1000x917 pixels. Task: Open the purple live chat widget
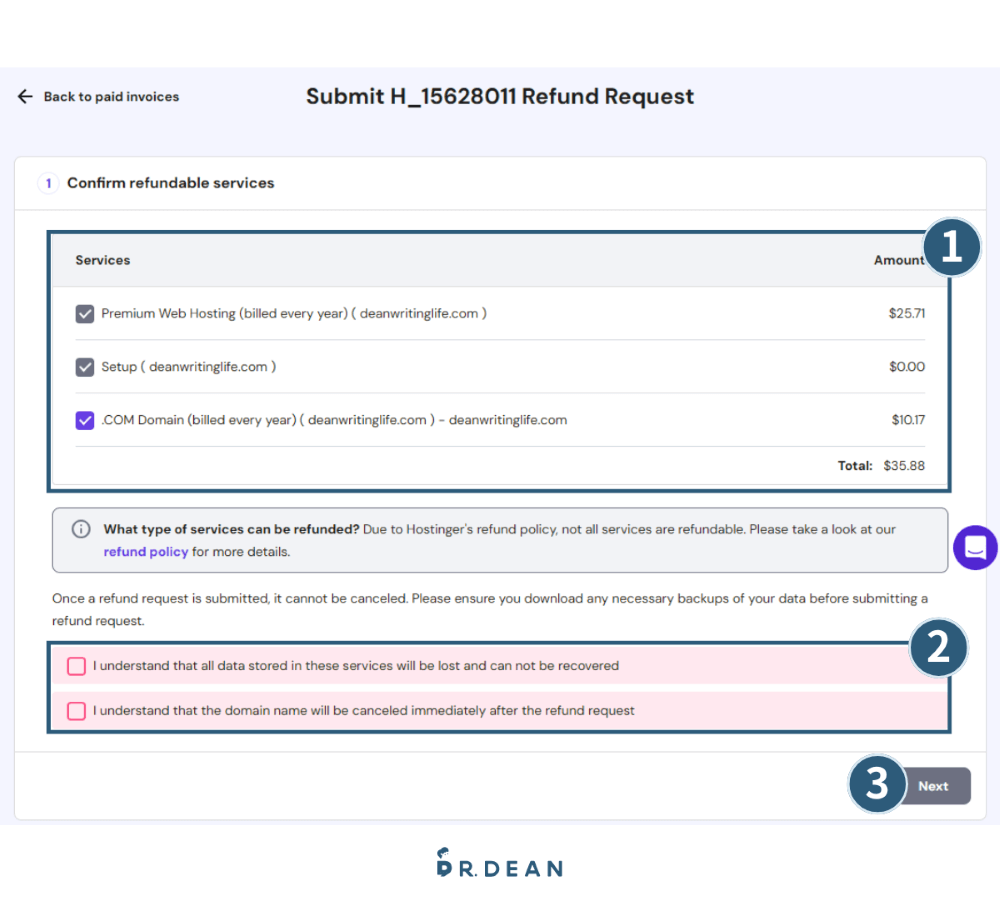[975, 547]
